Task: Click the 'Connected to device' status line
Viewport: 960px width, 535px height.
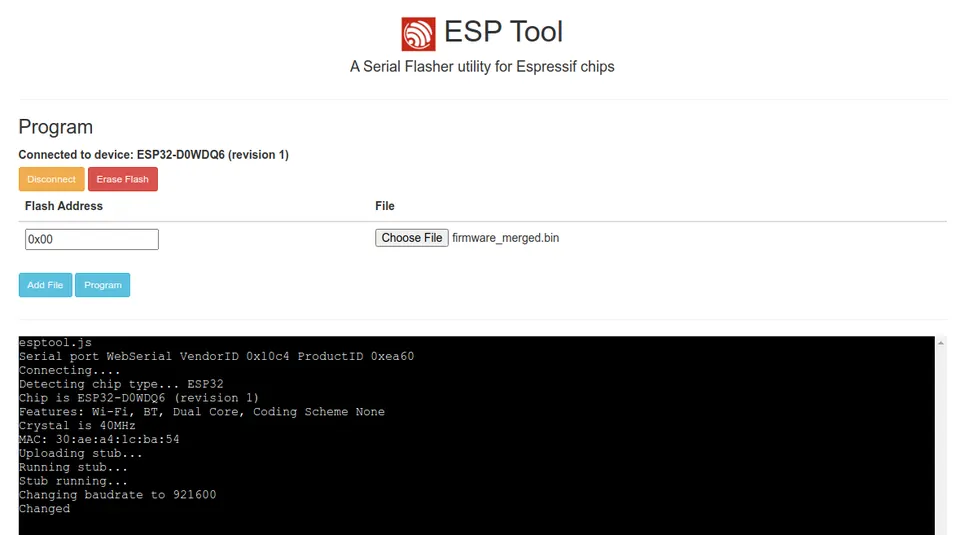Action: (154, 155)
